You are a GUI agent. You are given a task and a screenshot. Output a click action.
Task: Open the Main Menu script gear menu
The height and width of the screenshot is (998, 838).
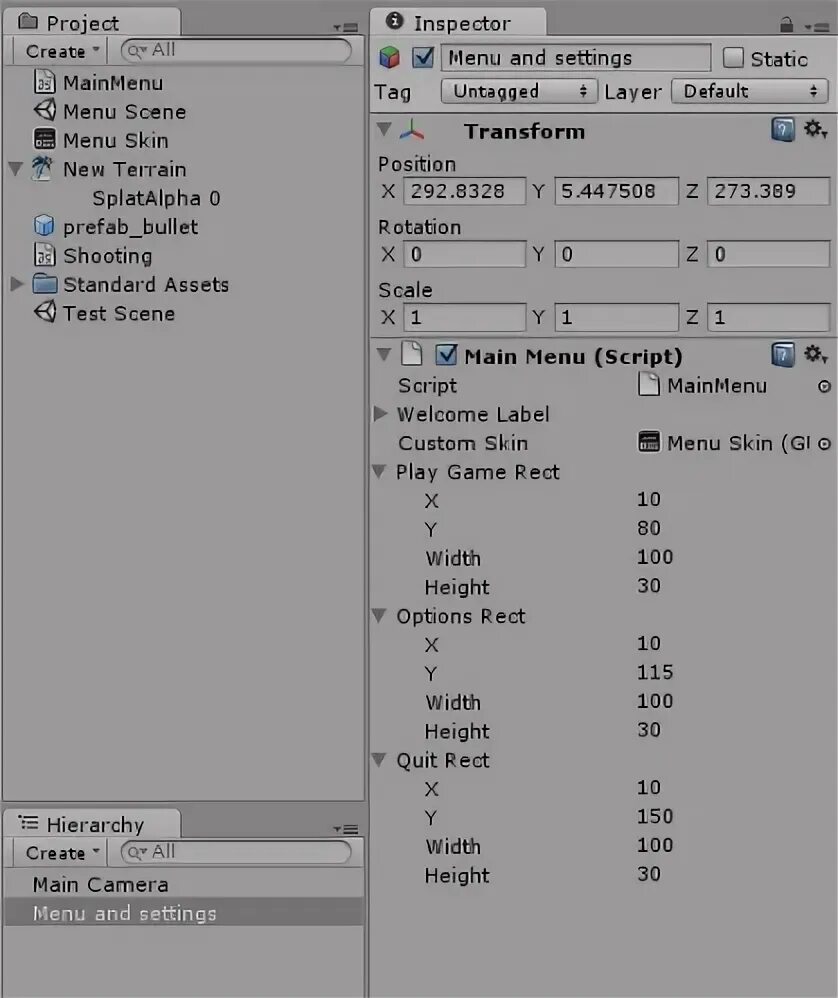tap(815, 355)
